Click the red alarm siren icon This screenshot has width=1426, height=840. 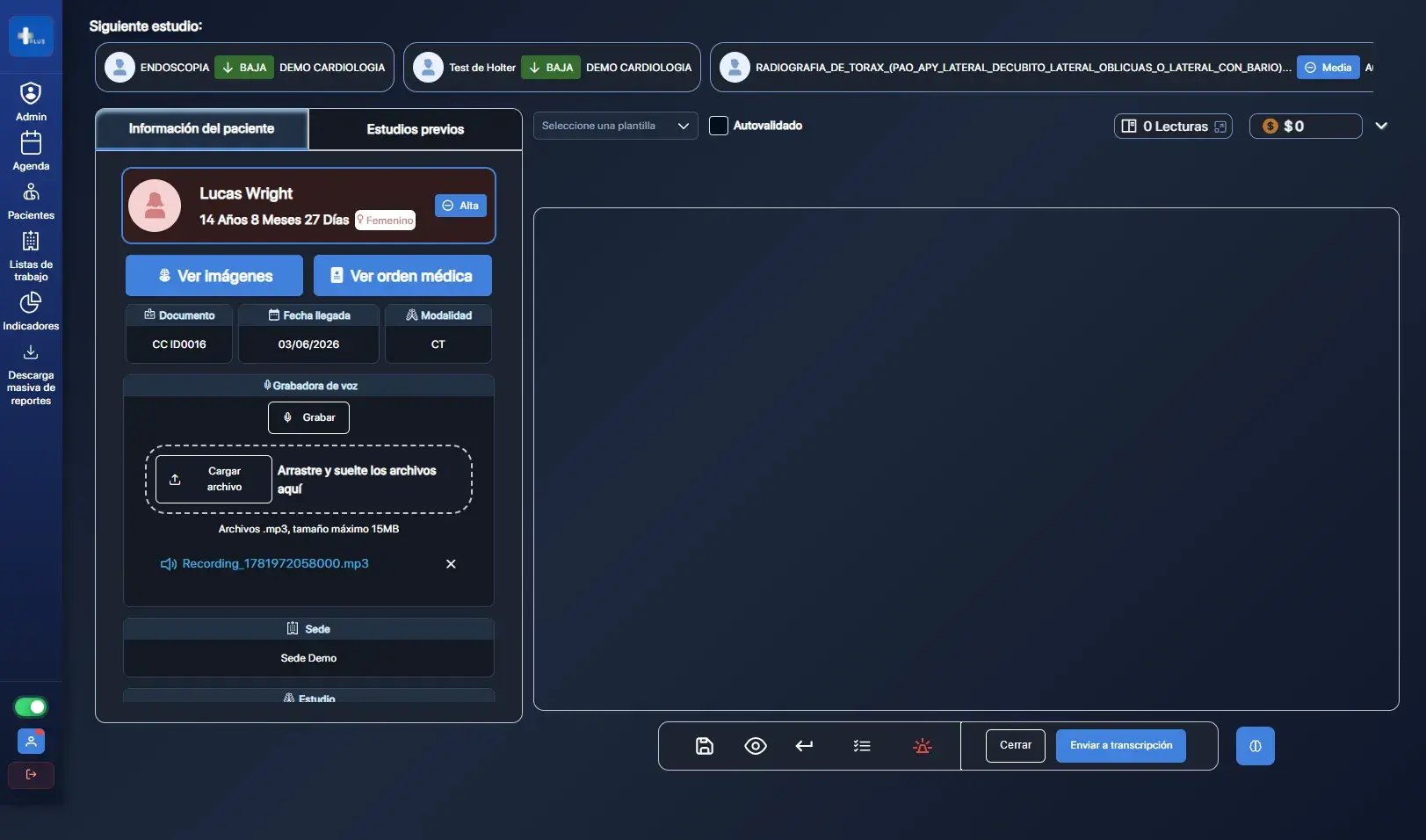923,746
